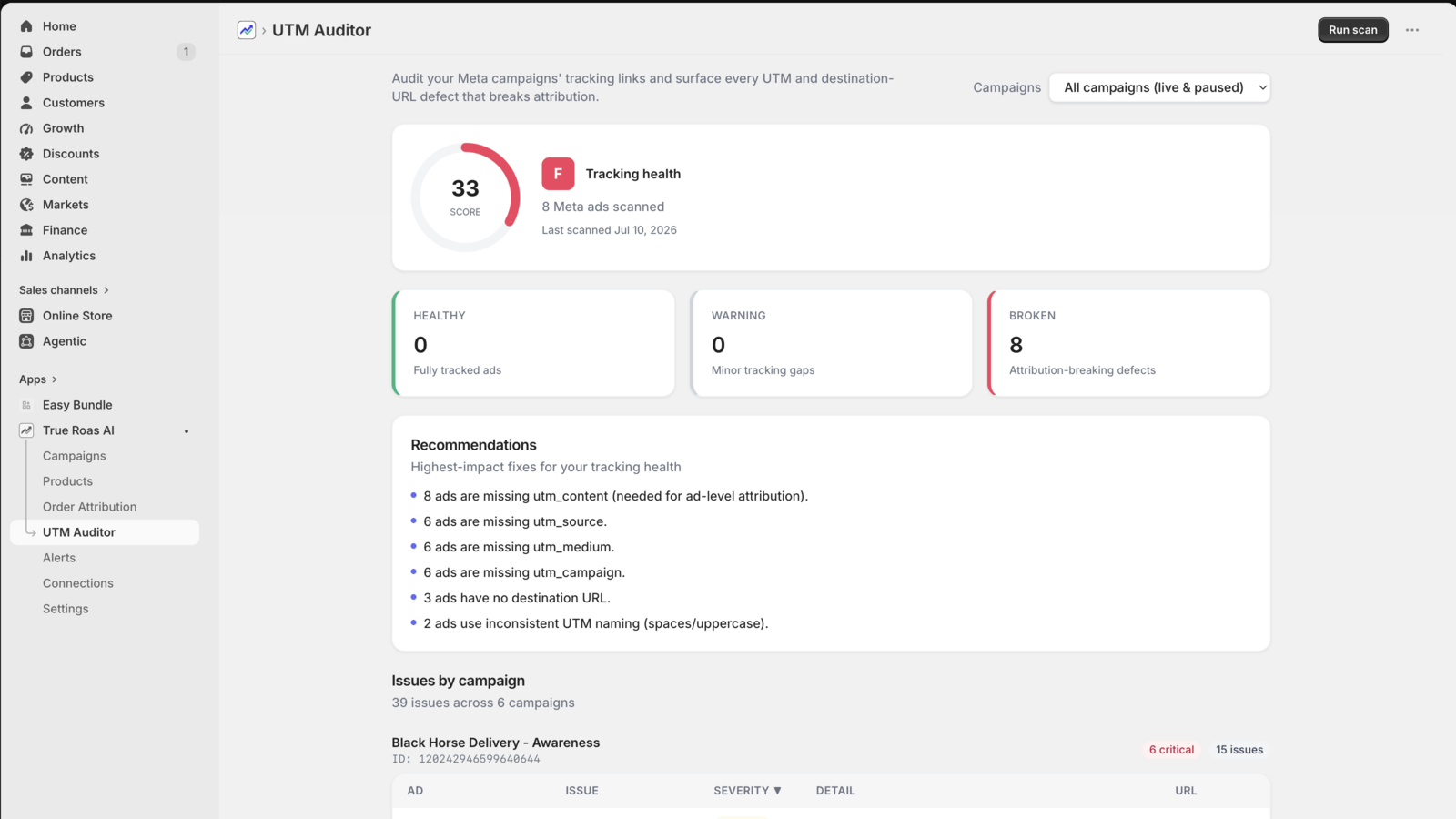This screenshot has width=1456, height=819.
Task: Open the All campaigns dropdown
Action: 1159,87
